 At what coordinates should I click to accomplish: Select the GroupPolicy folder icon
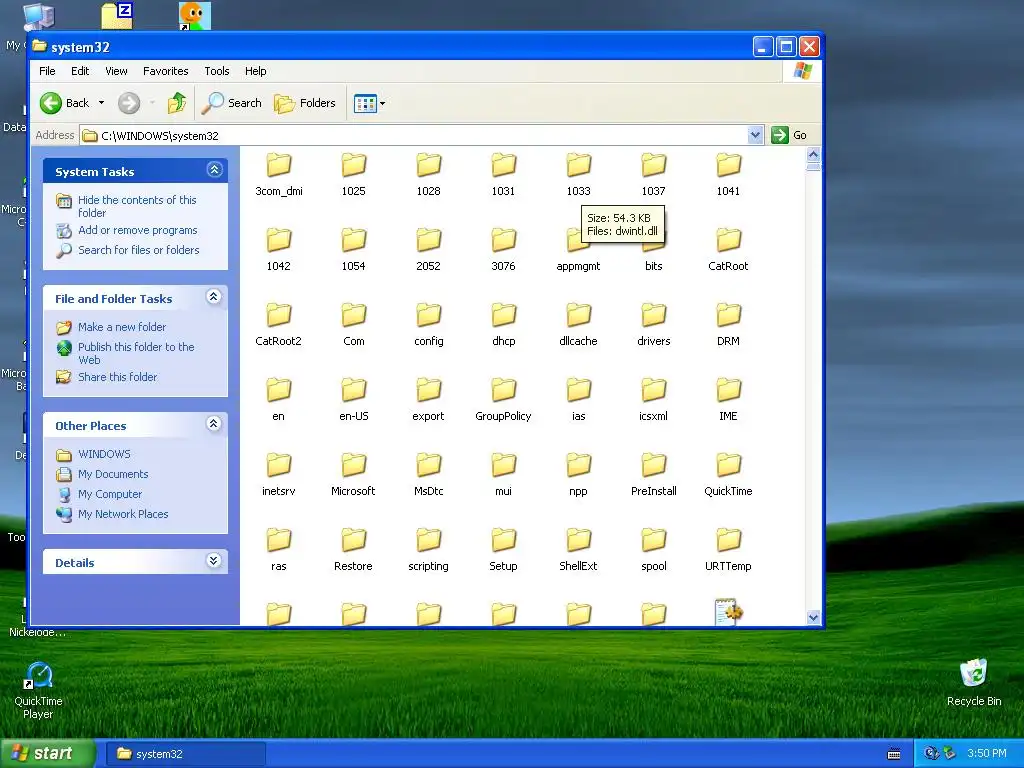tap(504, 391)
